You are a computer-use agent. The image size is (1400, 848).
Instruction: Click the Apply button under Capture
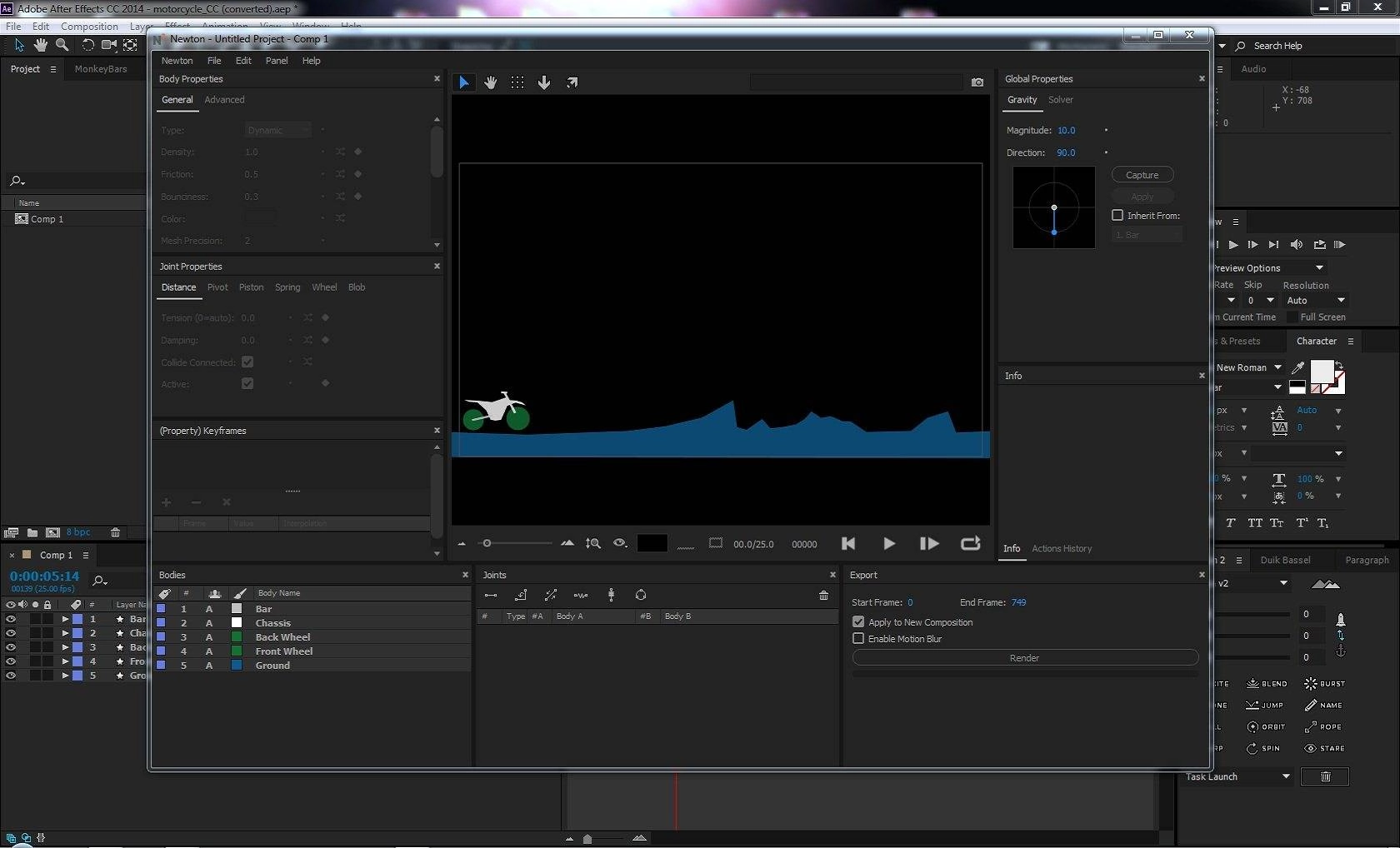point(1142,197)
